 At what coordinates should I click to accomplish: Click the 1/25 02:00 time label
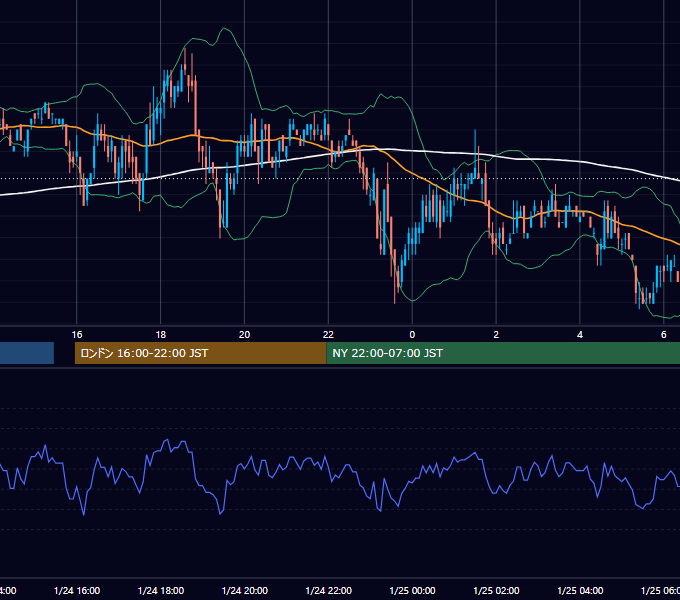pos(496,590)
